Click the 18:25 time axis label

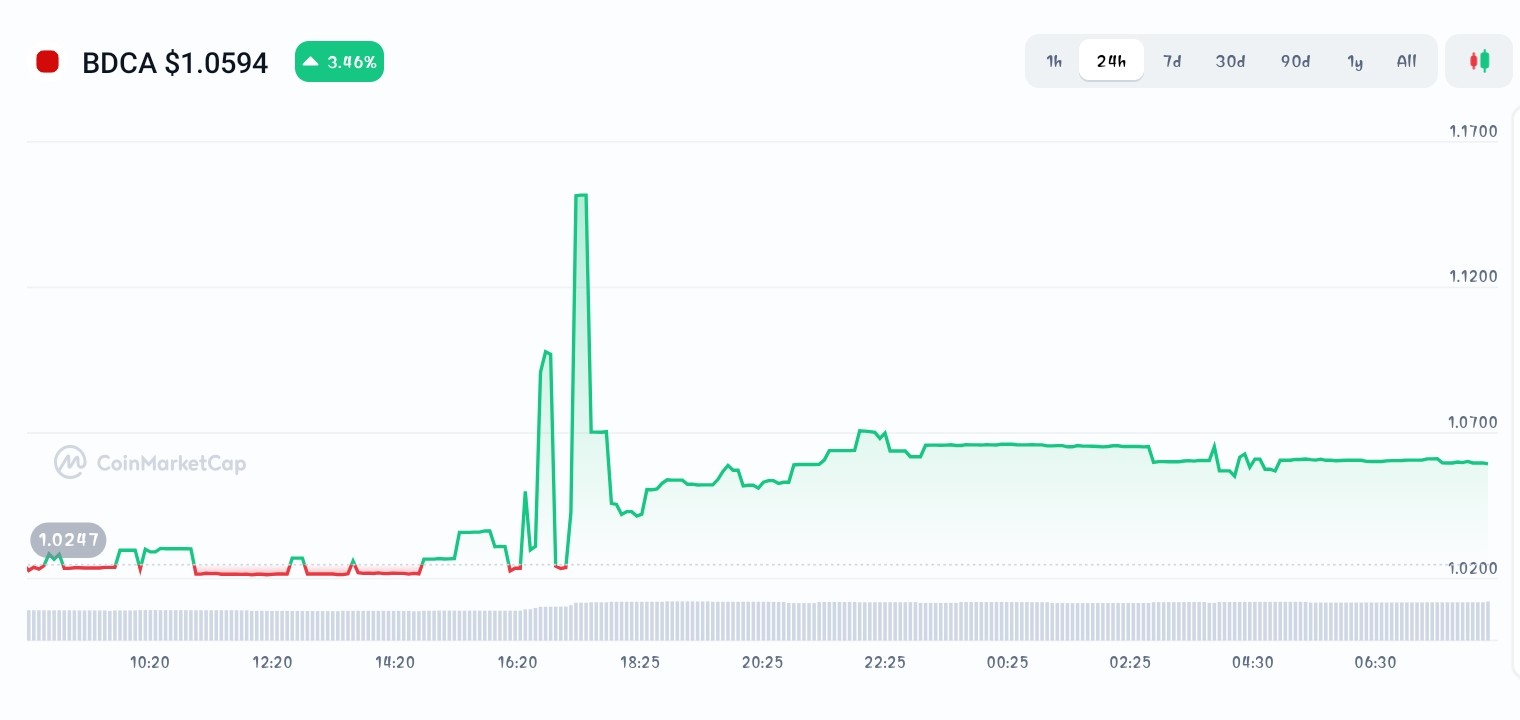coord(640,662)
